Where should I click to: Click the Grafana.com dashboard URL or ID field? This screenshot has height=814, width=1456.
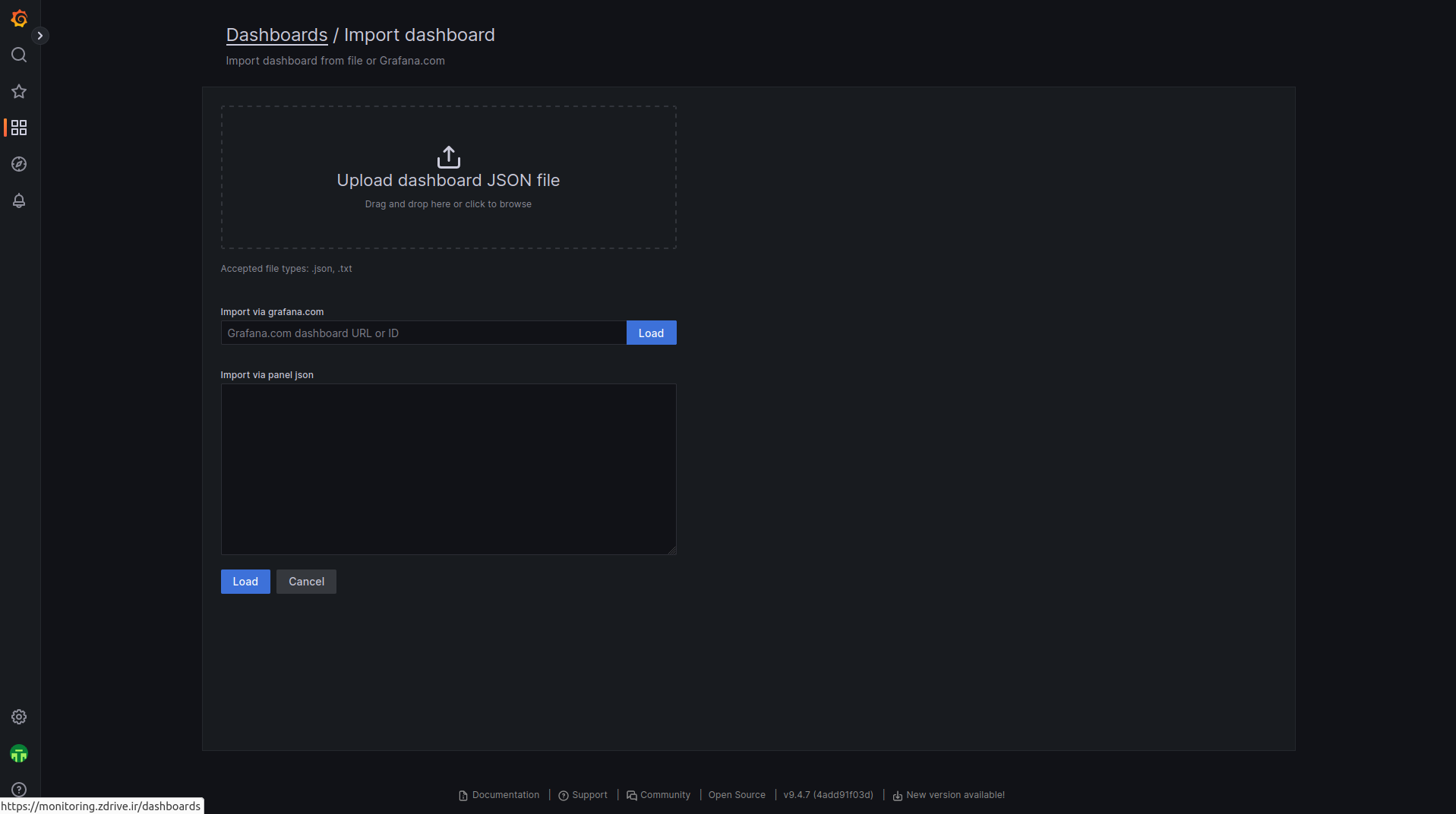(423, 333)
